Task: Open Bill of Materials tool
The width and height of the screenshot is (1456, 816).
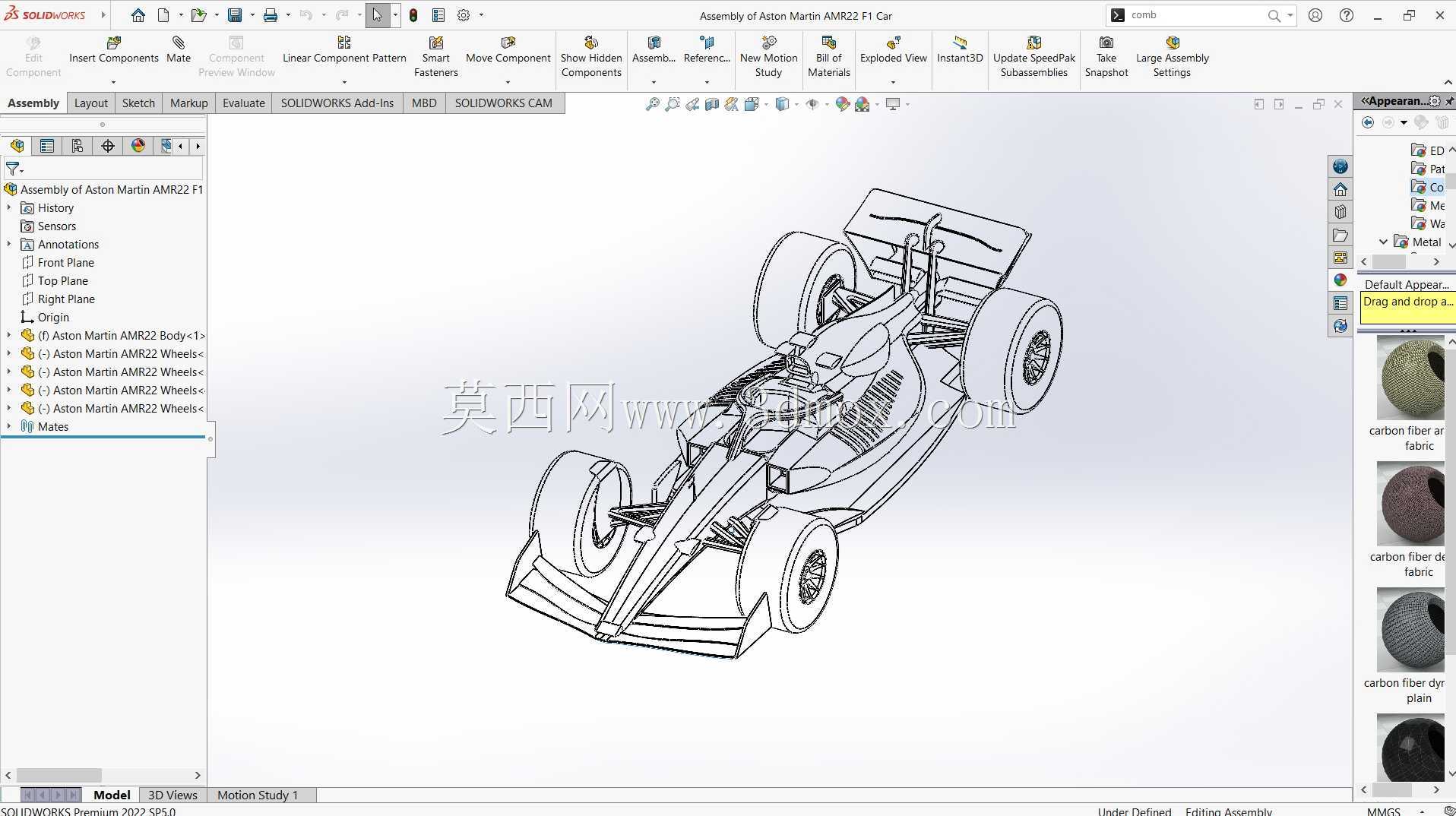Action: point(828,57)
